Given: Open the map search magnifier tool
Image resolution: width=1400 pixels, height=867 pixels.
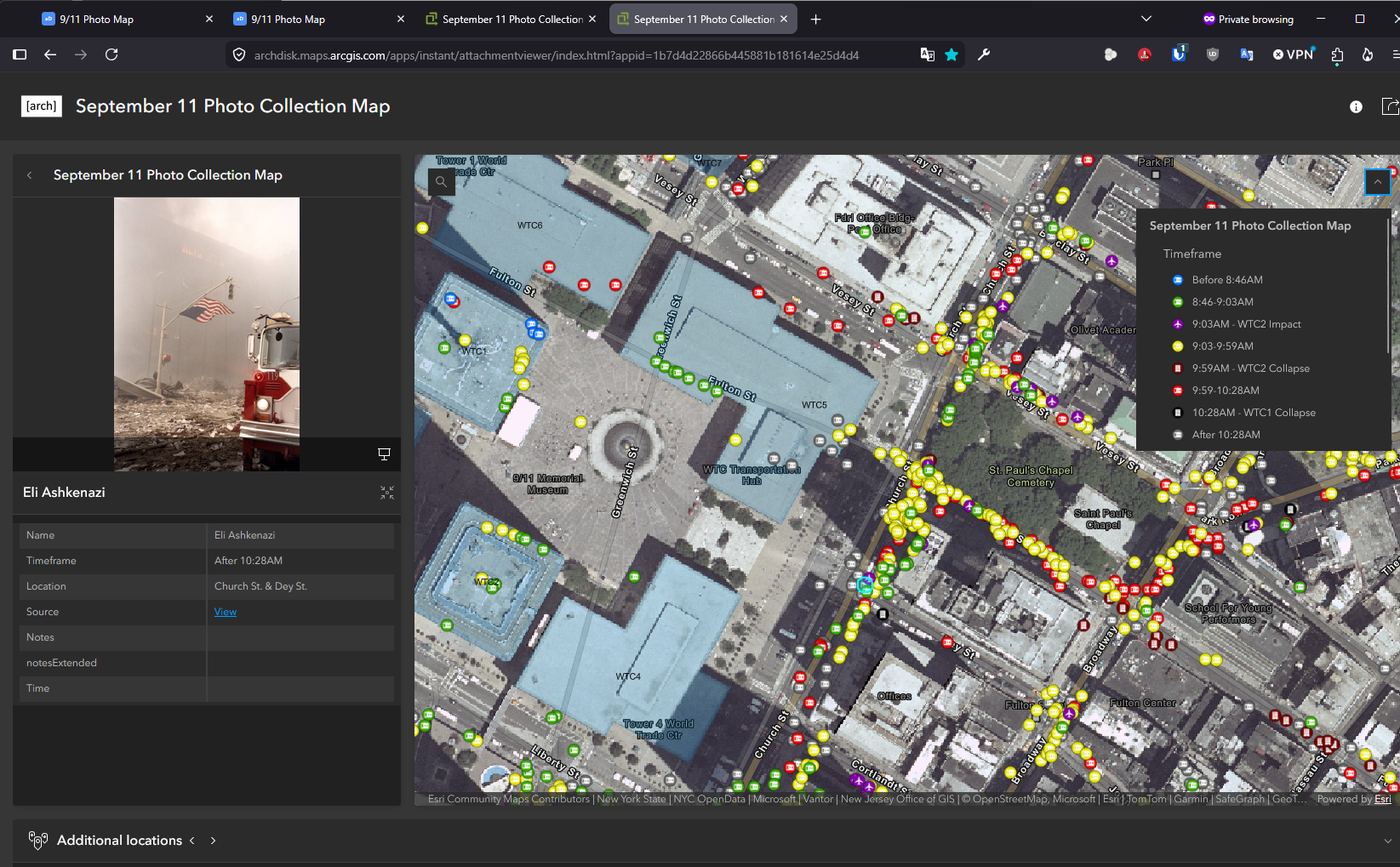Looking at the screenshot, I should click(441, 181).
